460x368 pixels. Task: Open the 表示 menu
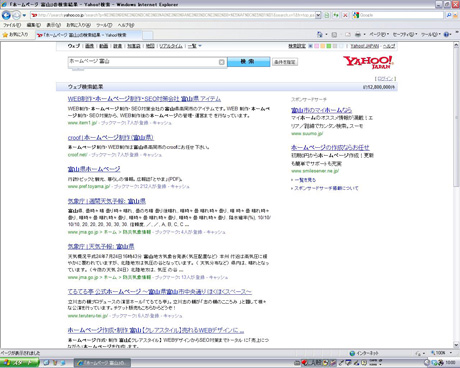pos(53,25)
